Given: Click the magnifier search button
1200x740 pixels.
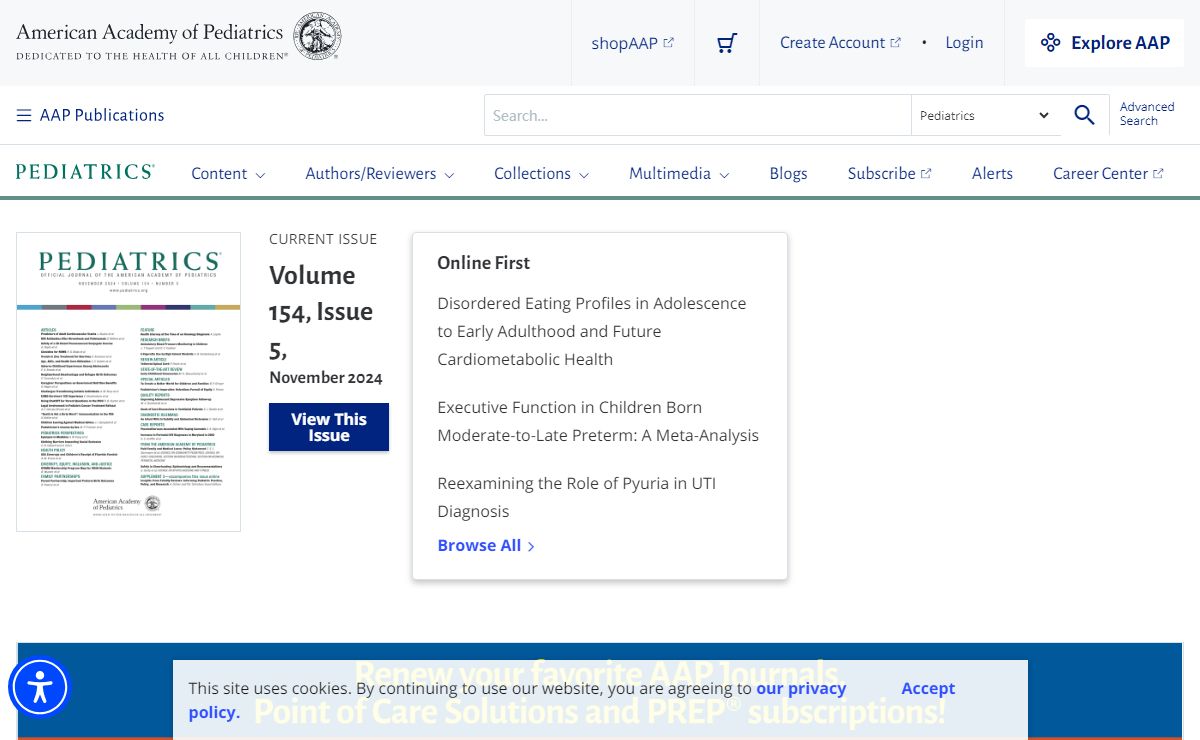Looking at the screenshot, I should [1084, 115].
